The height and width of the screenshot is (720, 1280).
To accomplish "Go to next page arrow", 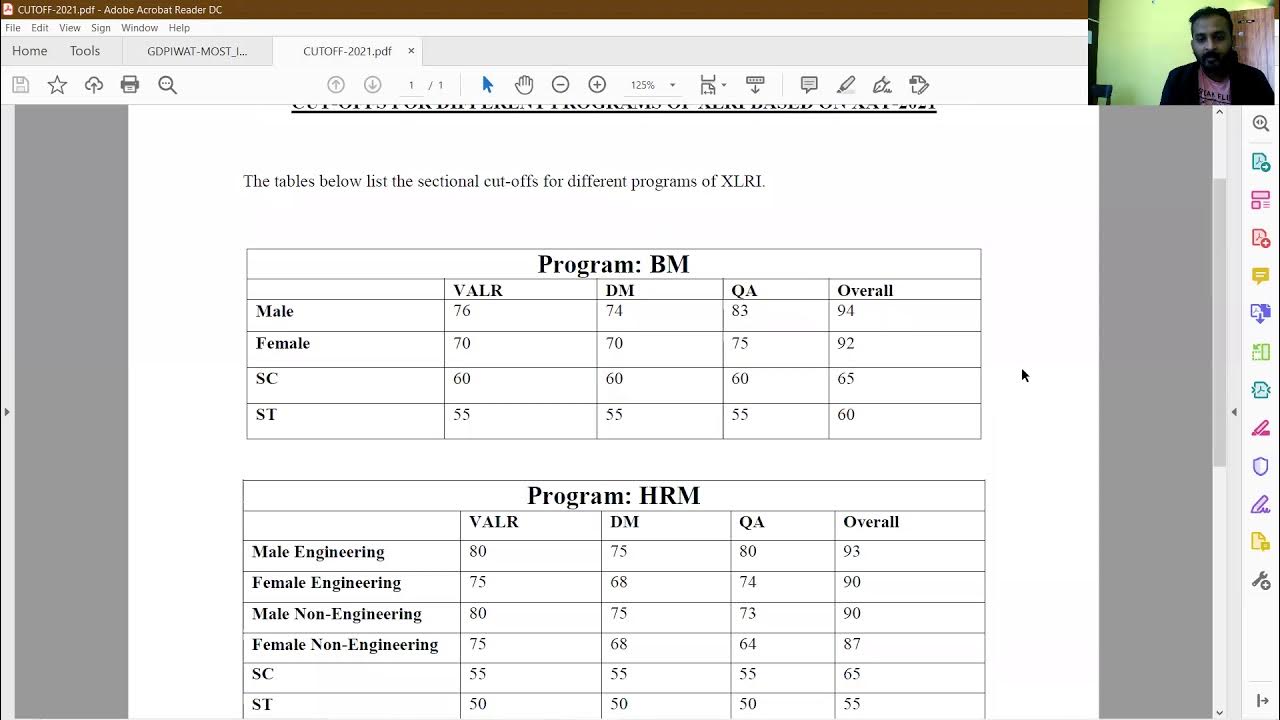I will click(372, 85).
